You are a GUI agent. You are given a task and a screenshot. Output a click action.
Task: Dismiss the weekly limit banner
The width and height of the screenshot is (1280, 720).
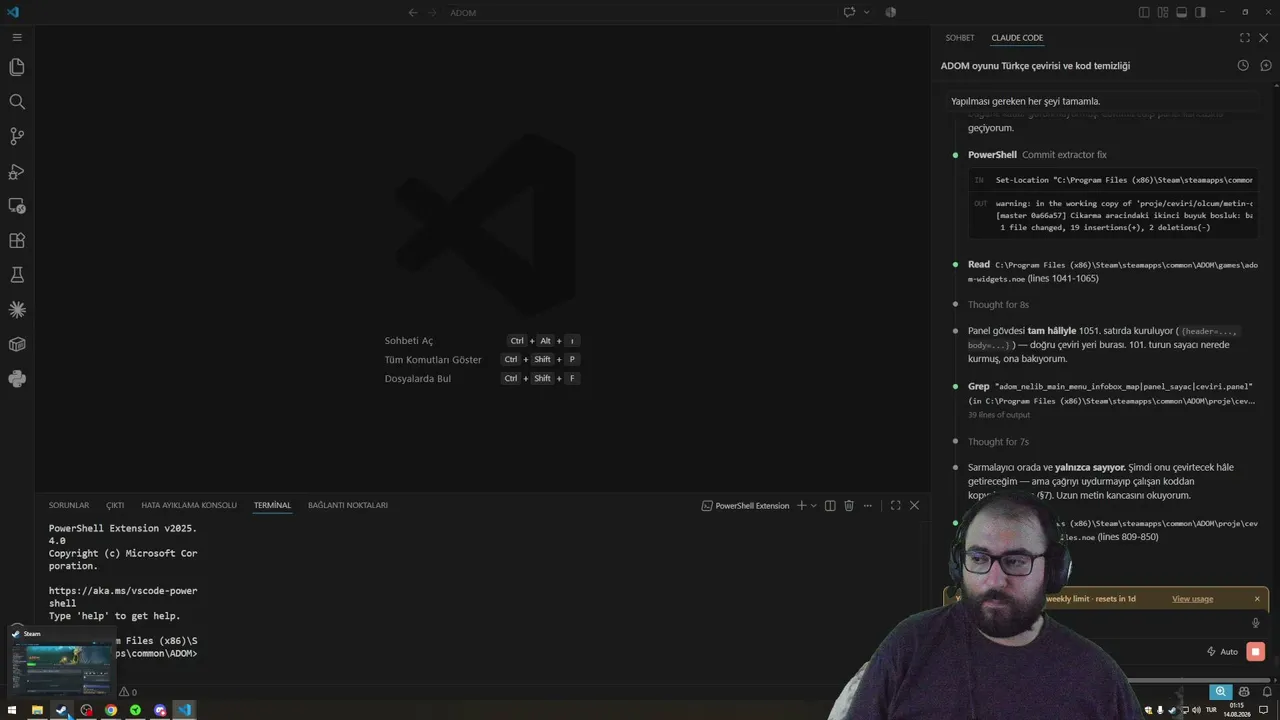[x=1257, y=599]
